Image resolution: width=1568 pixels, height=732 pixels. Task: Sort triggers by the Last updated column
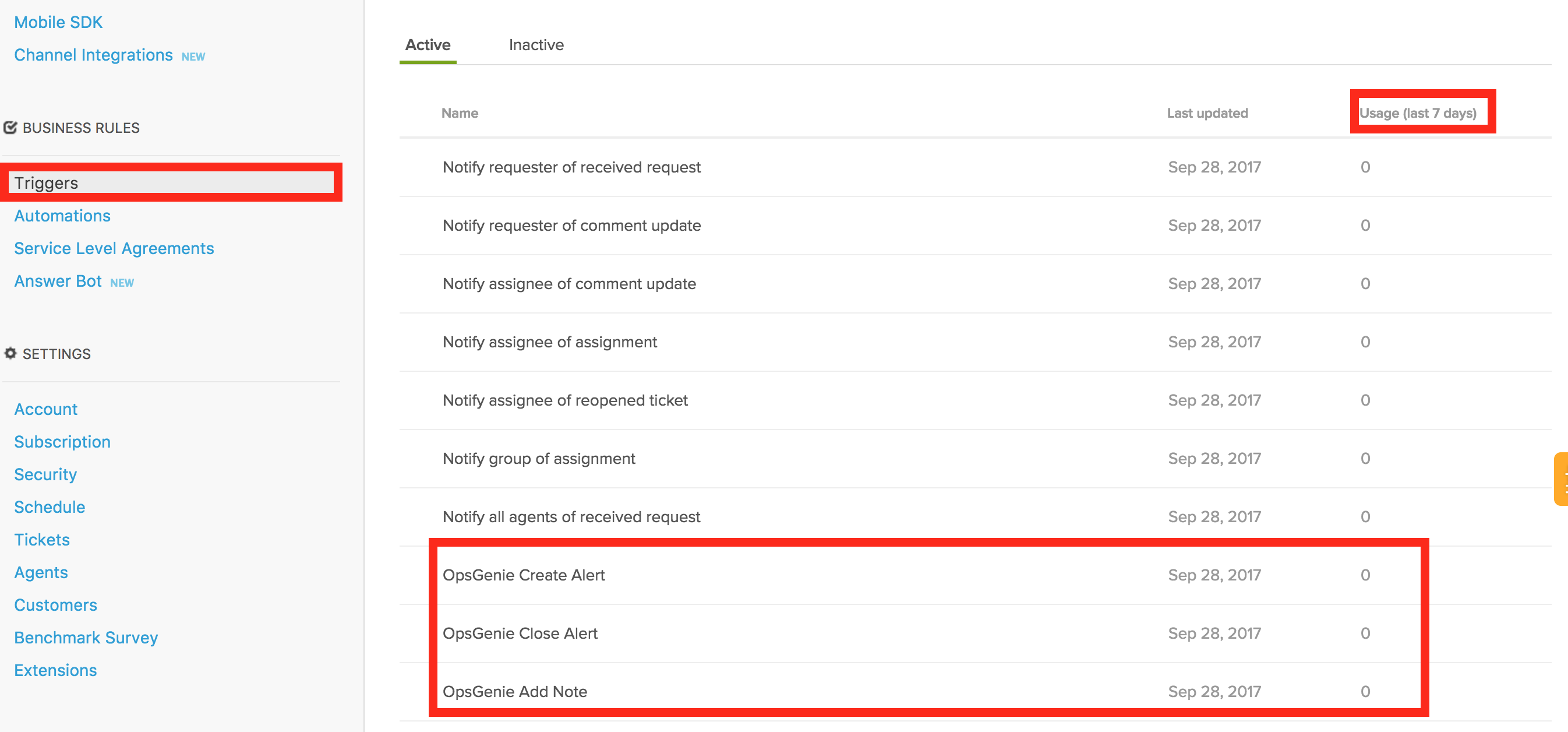(1207, 112)
